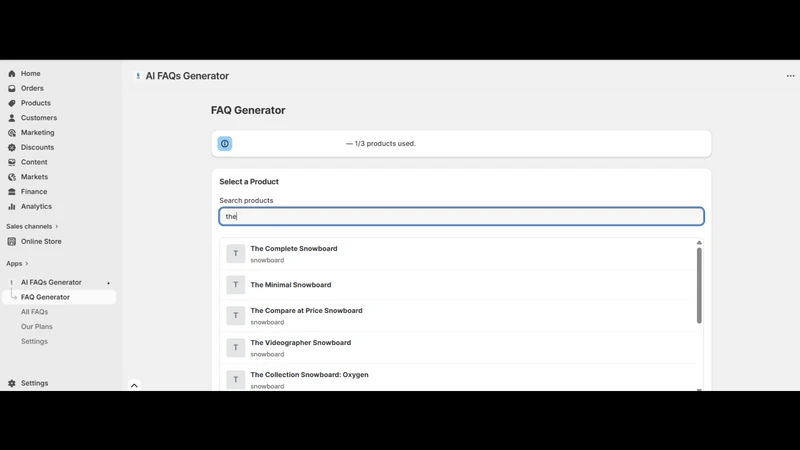
Task: Open Home in the sidebar
Action: pos(31,73)
